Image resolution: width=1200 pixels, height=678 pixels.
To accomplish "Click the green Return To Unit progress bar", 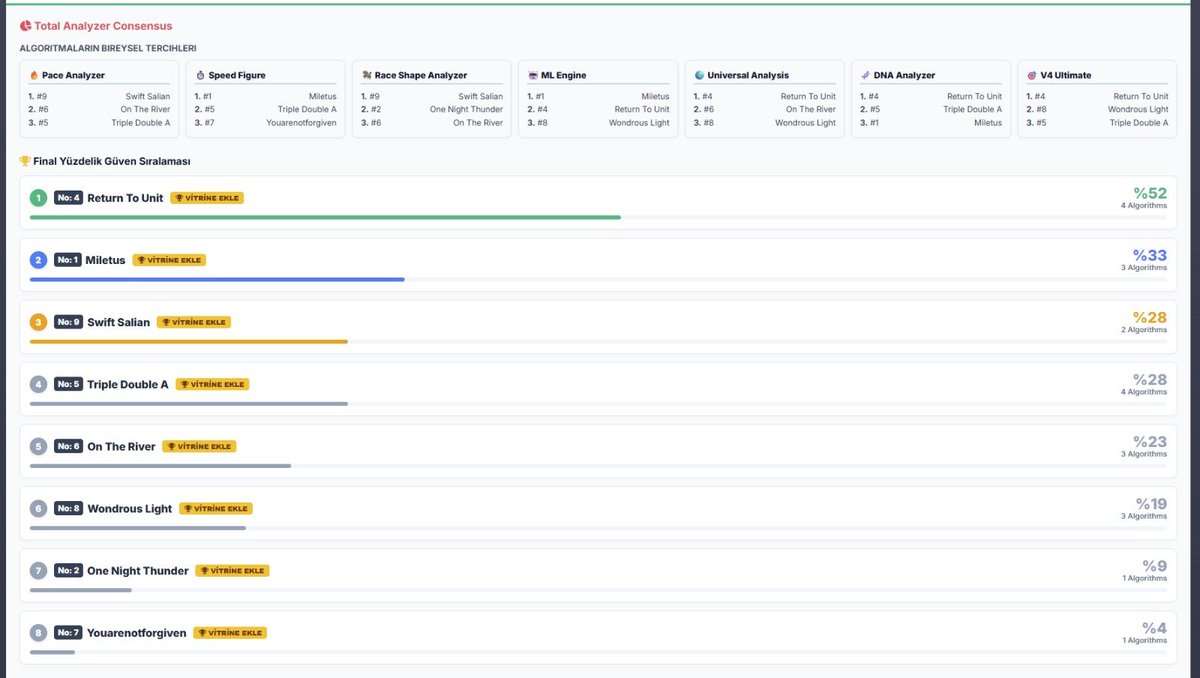I will (325, 217).
